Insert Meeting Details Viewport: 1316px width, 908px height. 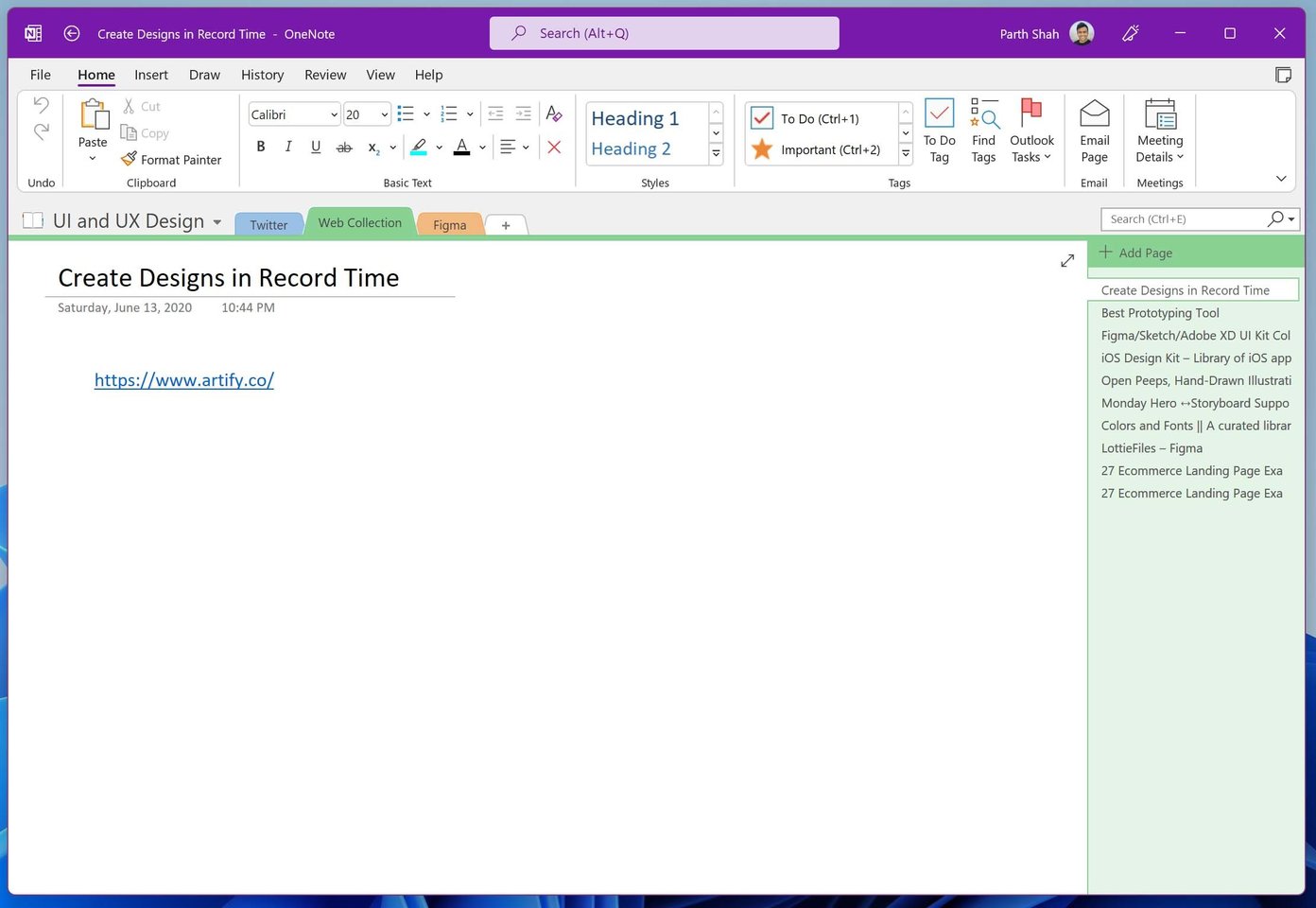click(1159, 131)
